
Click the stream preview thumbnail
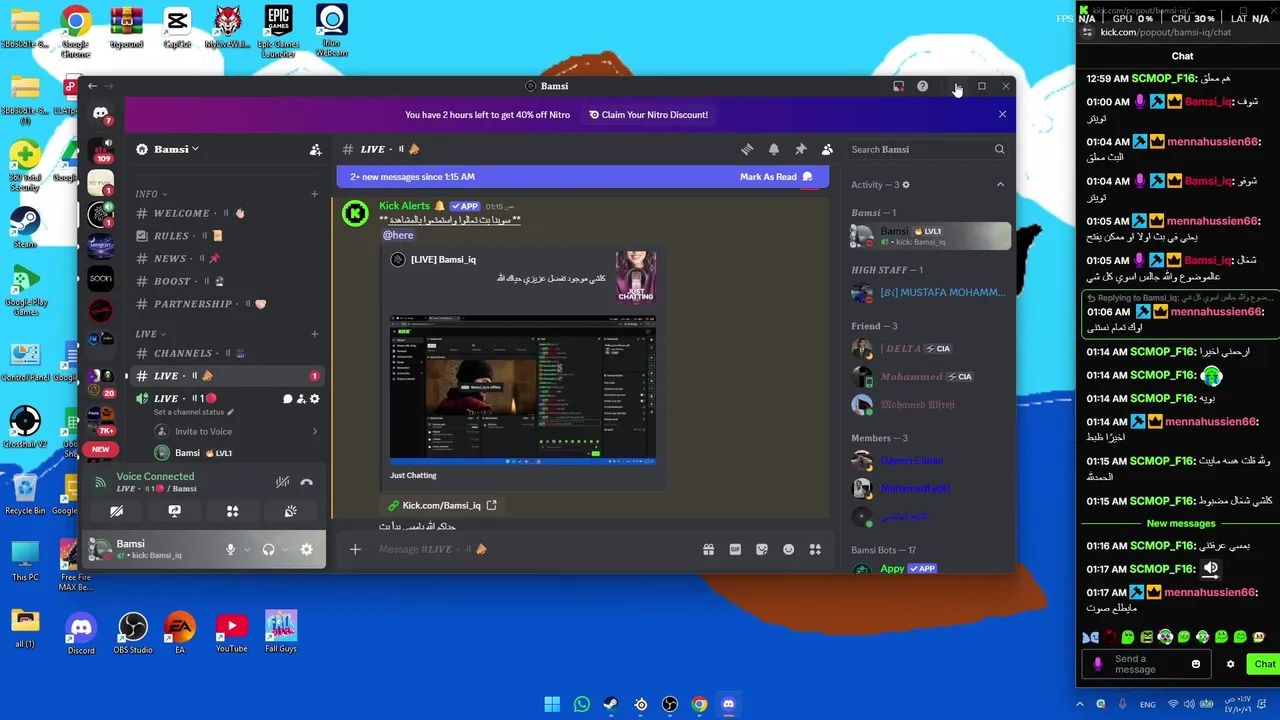[x=523, y=390]
